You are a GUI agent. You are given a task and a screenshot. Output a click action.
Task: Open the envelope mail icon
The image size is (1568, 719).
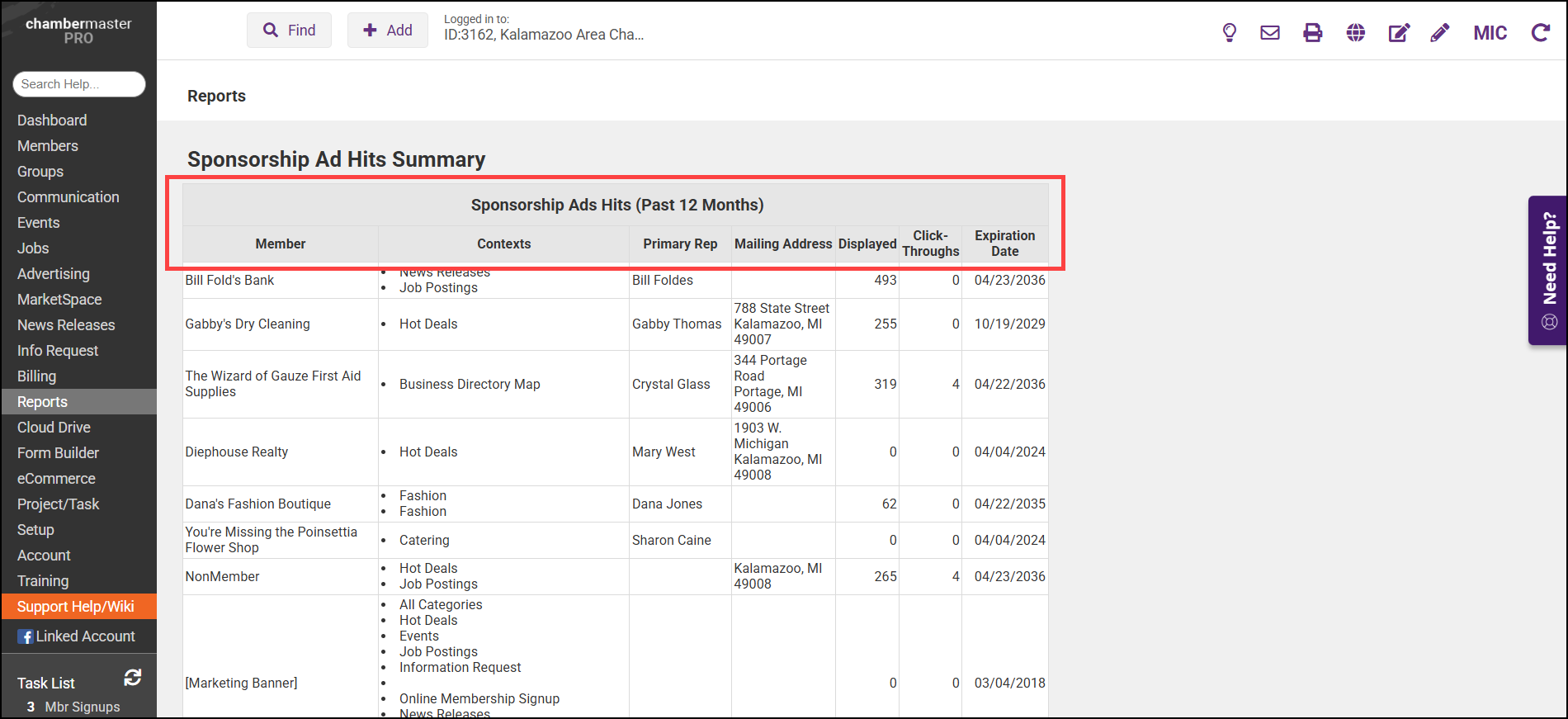tap(1270, 33)
